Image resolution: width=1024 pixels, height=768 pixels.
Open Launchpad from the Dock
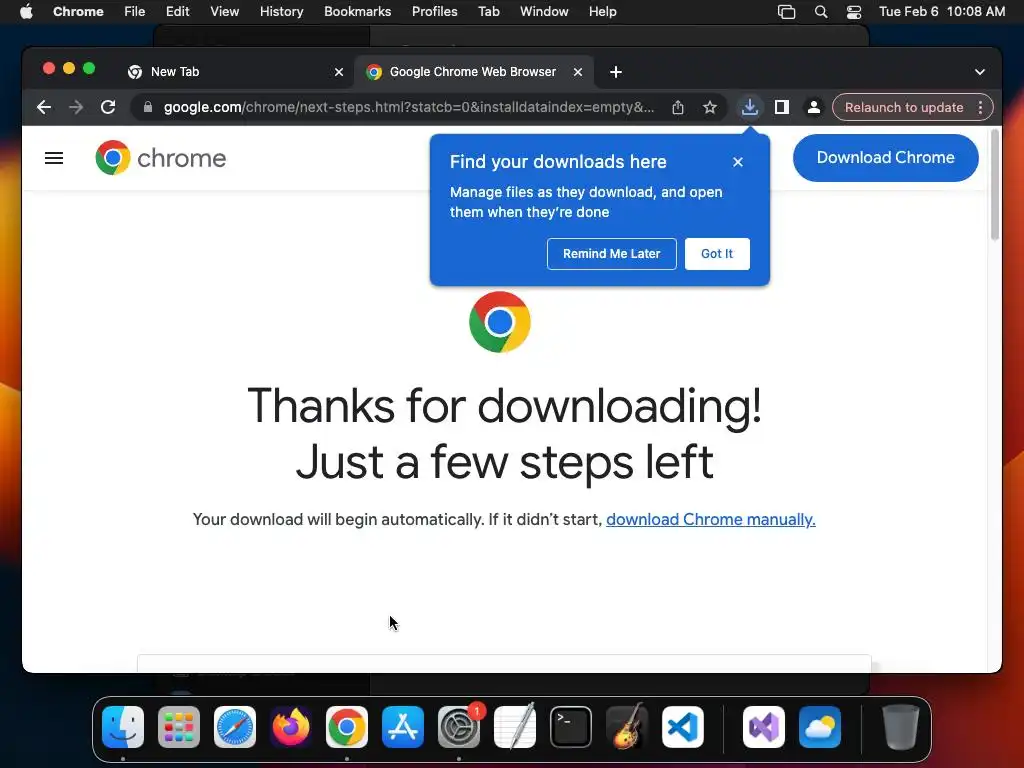click(179, 727)
